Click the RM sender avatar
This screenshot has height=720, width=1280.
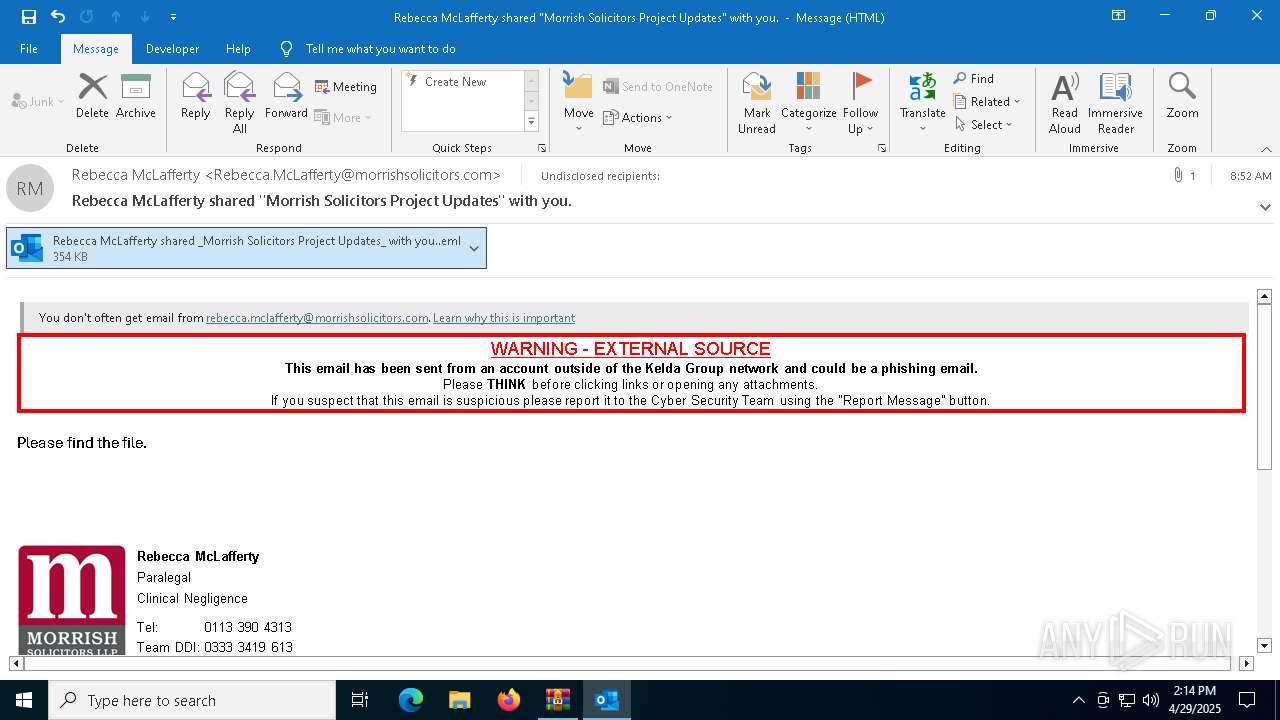(x=30, y=188)
